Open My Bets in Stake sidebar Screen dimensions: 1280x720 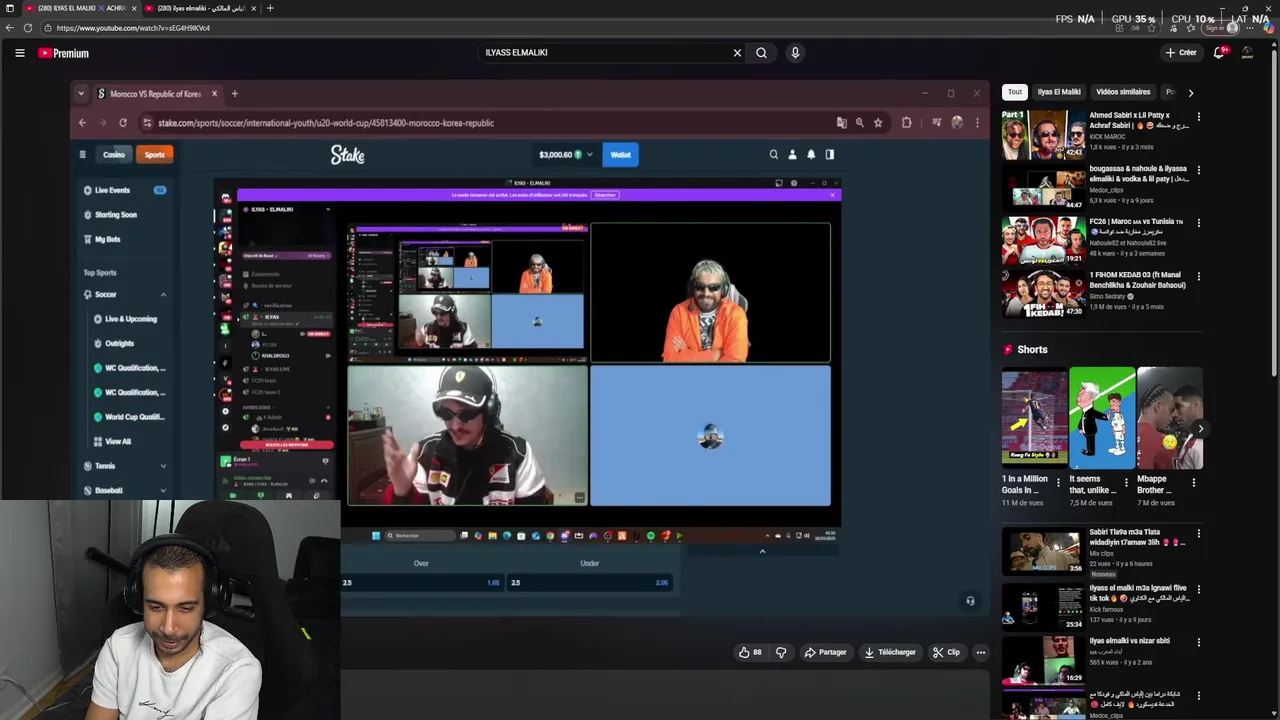[x=107, y=240]
